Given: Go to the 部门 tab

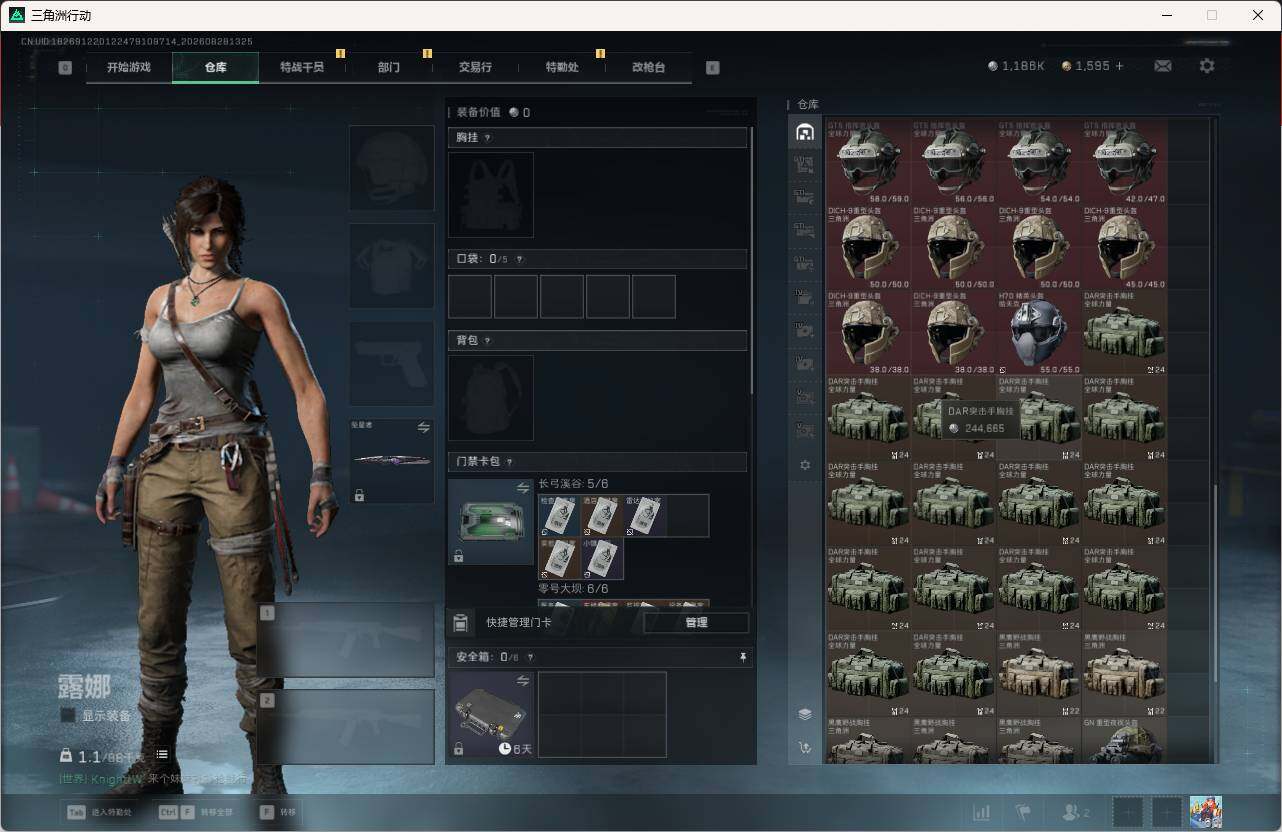Looking at the screenshot, I should (389, 67).
